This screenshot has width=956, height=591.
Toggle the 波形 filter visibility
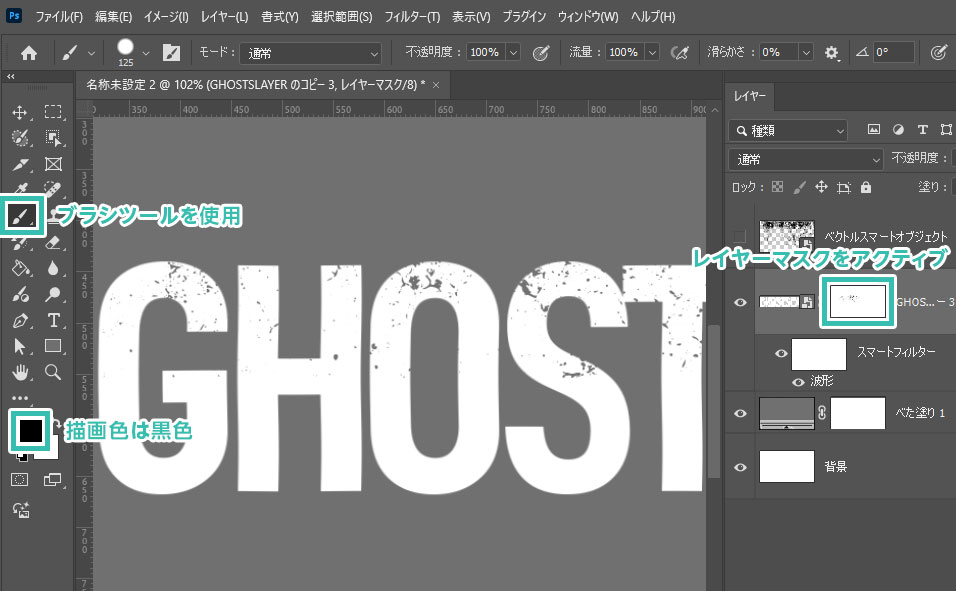point(797,382)
